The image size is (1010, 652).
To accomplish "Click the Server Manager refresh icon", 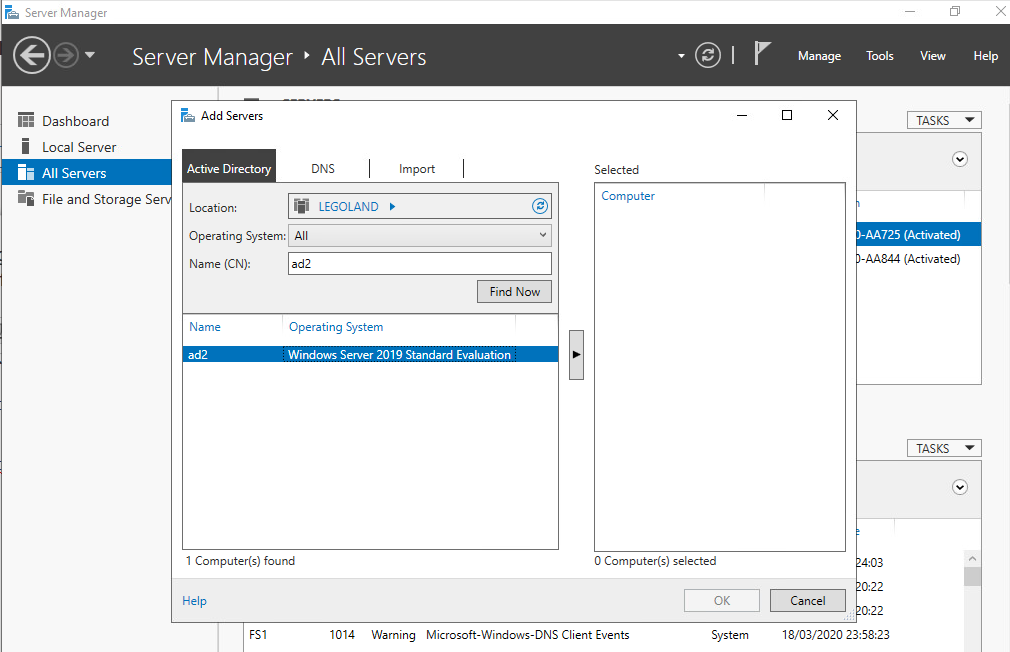I will [708, 55].
